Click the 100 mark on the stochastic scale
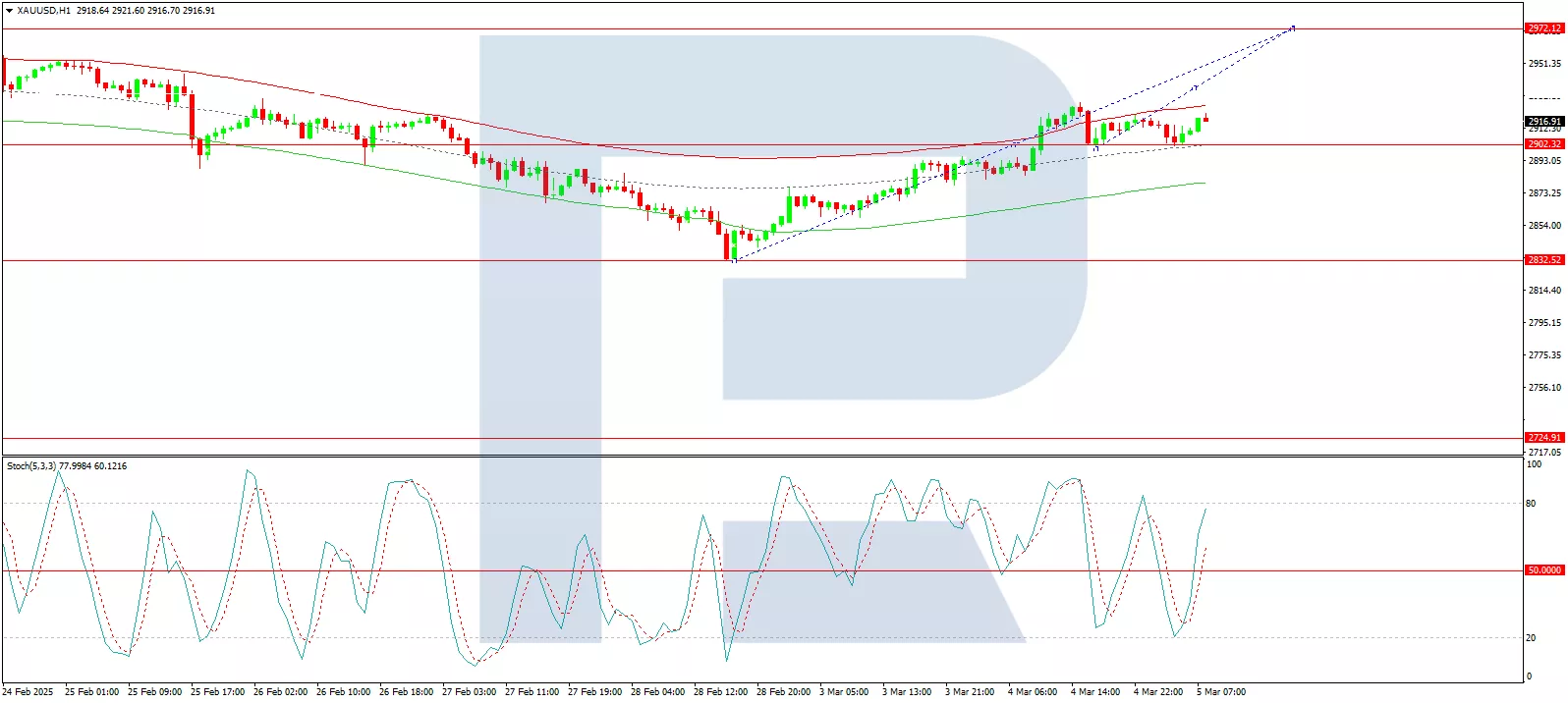 pyautogui.click(x=1533, y=464)
